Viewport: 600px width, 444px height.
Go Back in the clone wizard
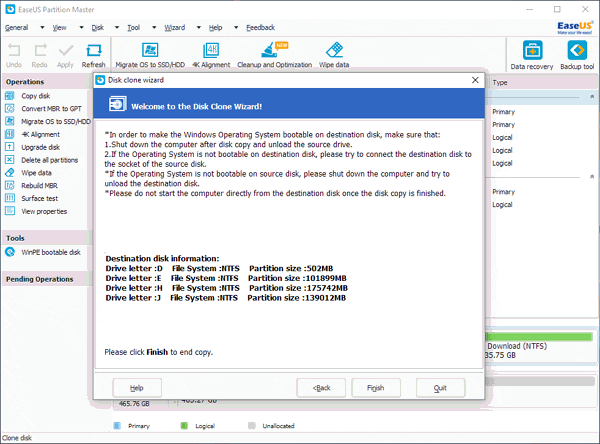(321, 388)
